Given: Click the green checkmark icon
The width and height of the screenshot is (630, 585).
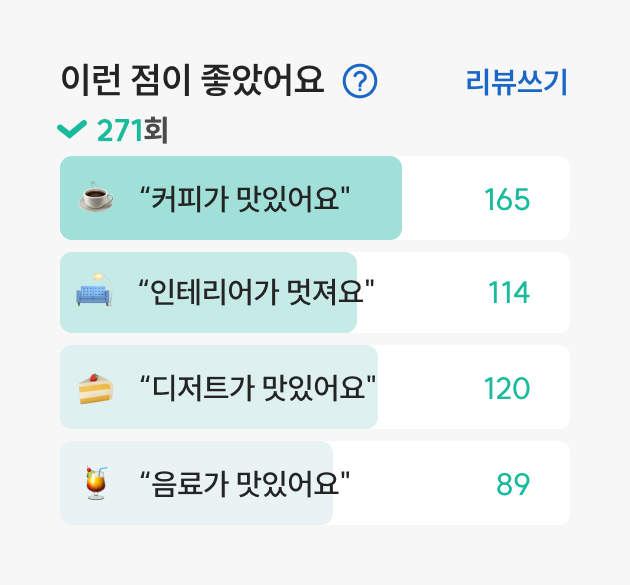Looking at the screenshot, I should [x=72, y=129].
